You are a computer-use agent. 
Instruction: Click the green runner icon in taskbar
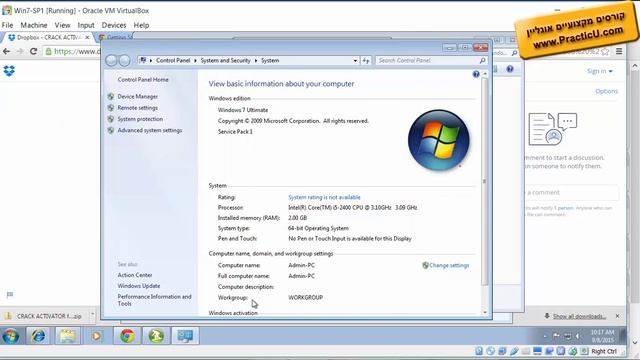pos(156,336)
